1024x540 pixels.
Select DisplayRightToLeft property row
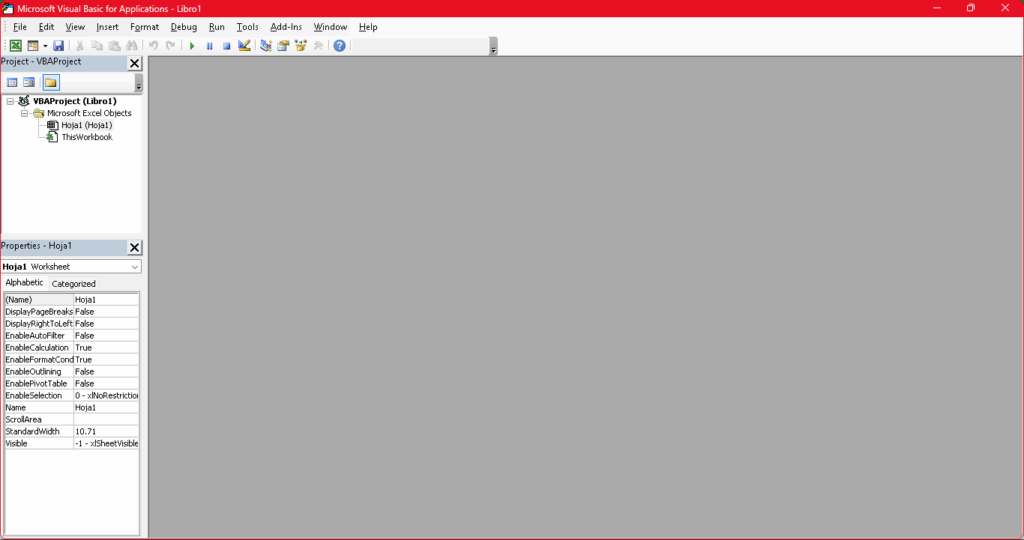(71, 324)
